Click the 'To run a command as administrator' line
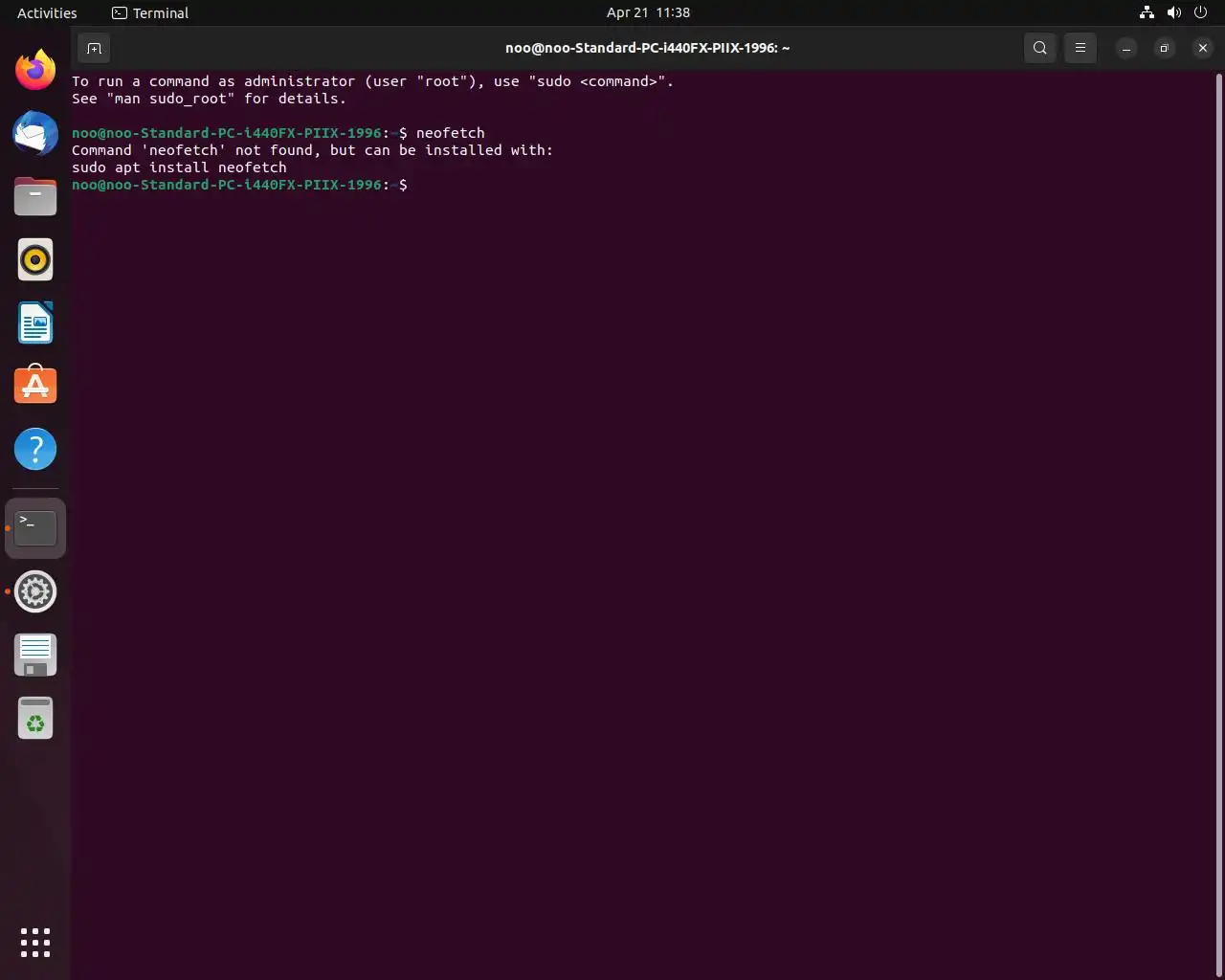The height and width of the screenshot is (980, 1225). coord(372,81)
